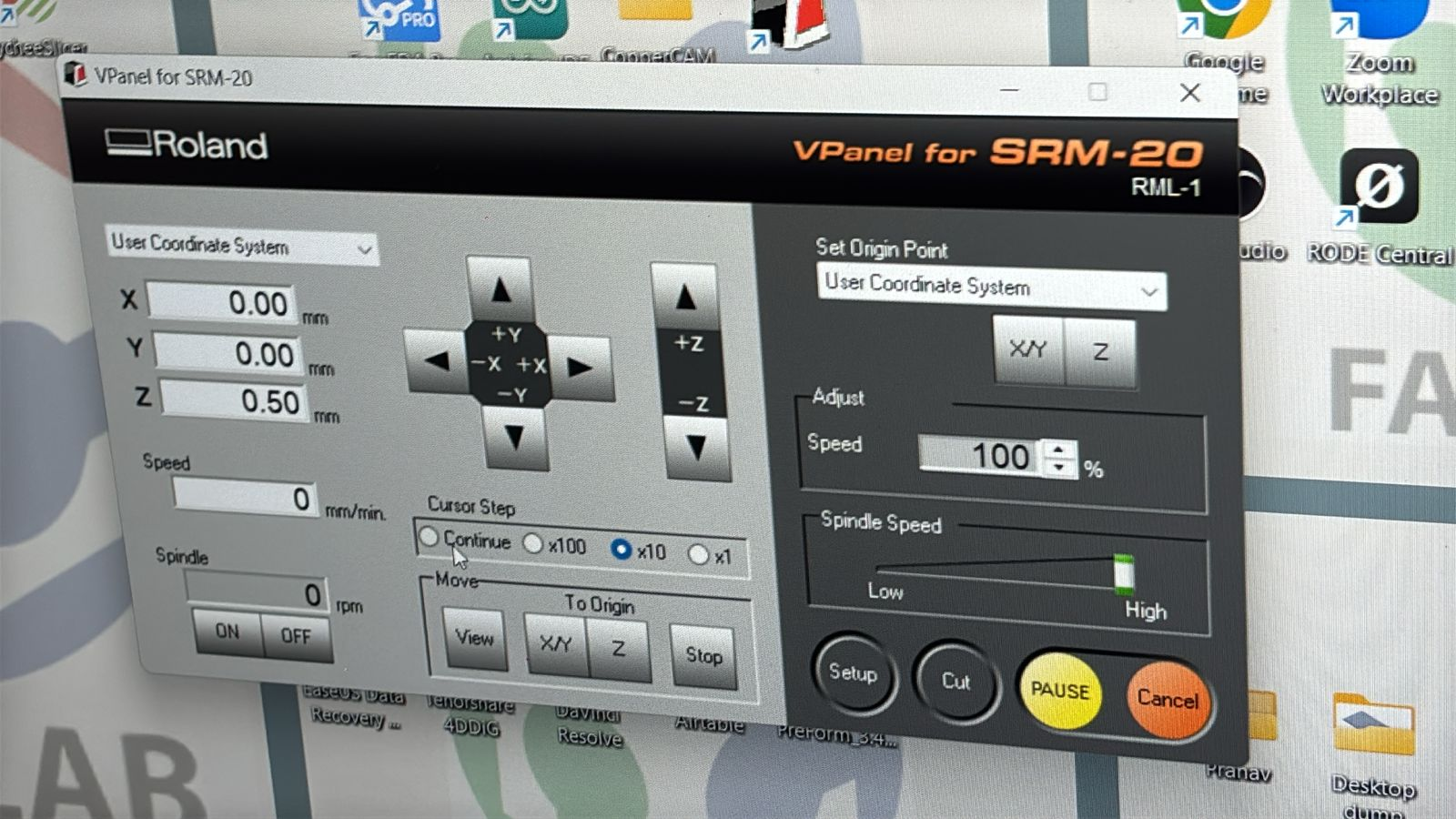Click the VPanel app icon in title bar
Viewport: 1456px width, 819px height.
point(75,76)
